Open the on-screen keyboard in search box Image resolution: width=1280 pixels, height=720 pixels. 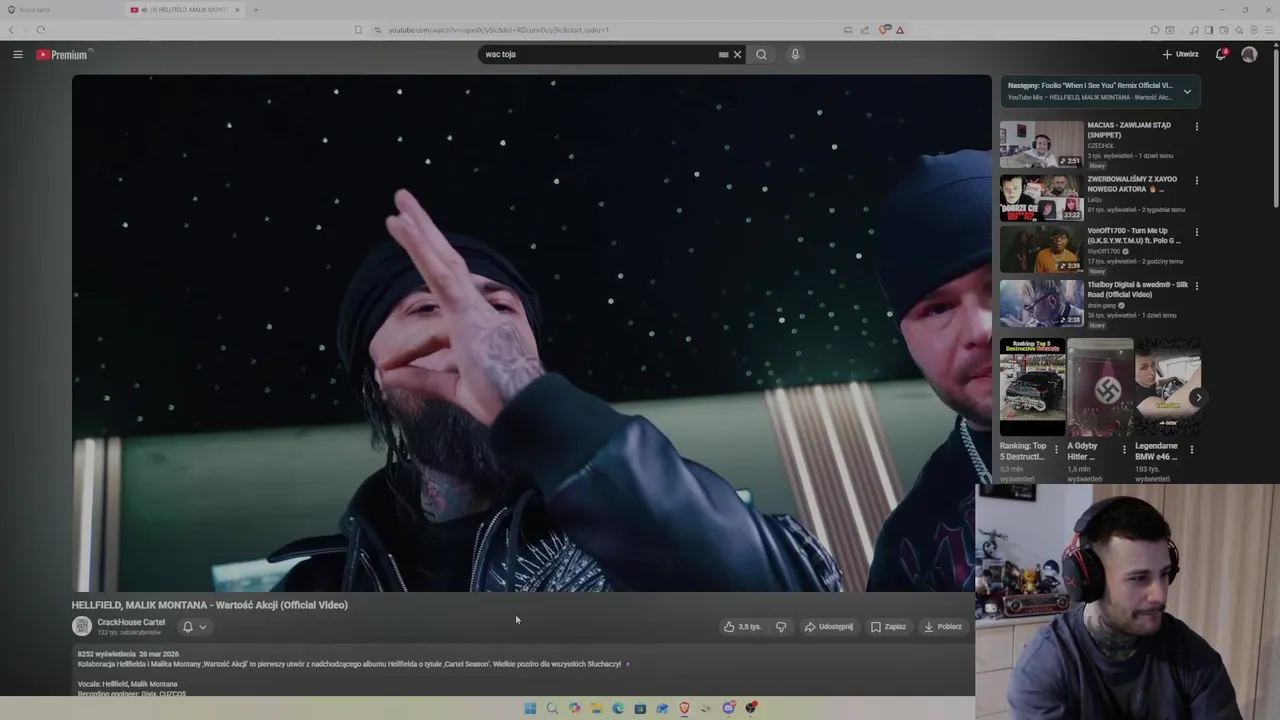pos(723,54)
